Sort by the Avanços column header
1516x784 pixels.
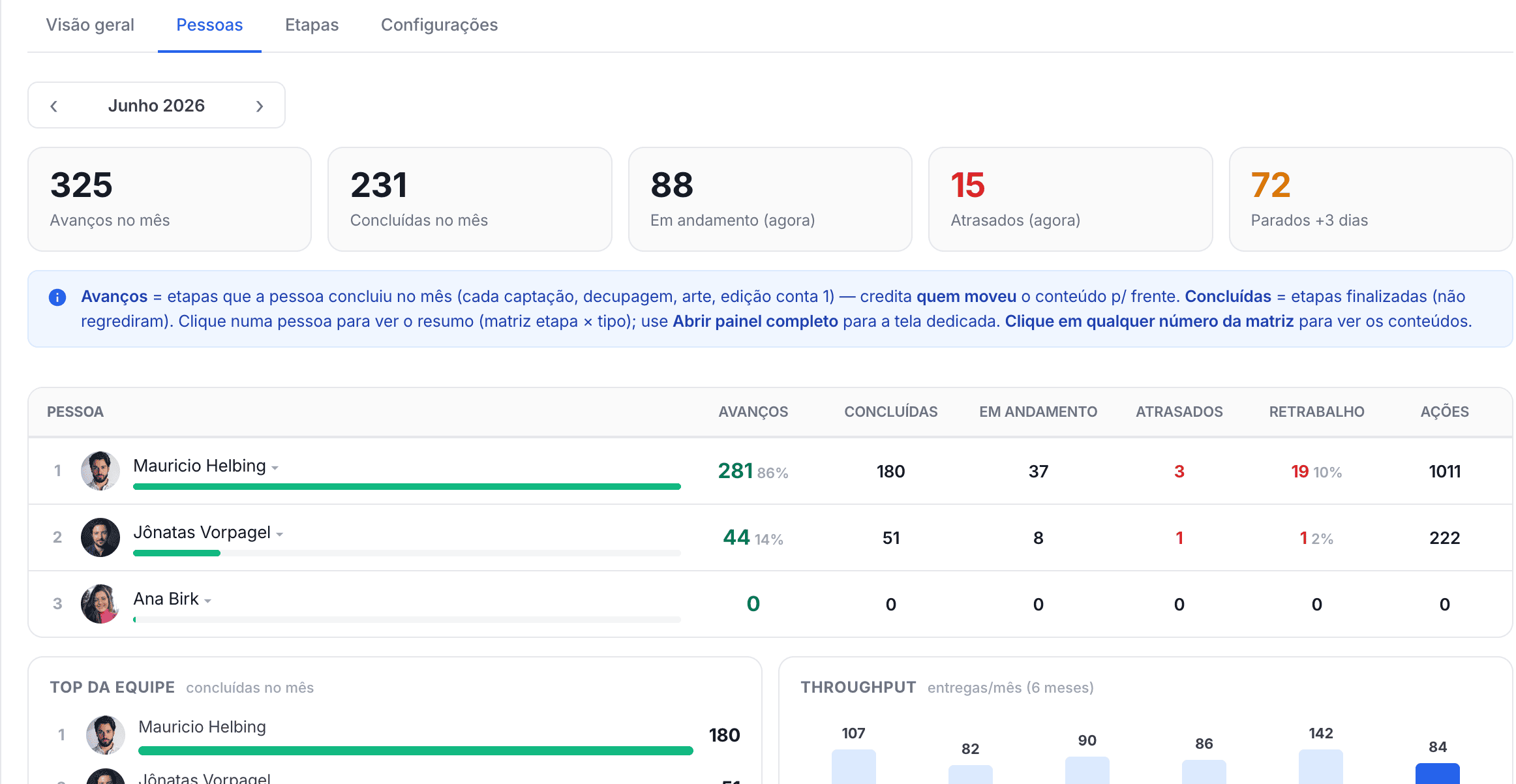[753, 412]
